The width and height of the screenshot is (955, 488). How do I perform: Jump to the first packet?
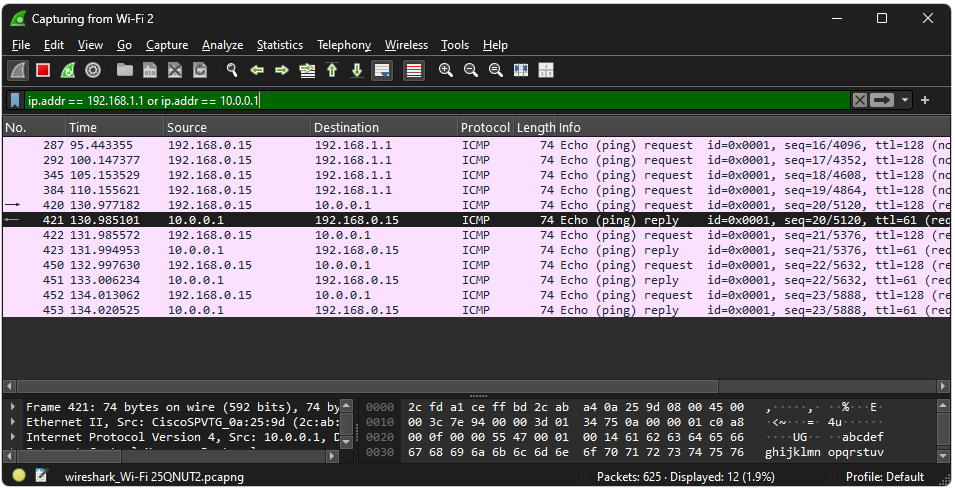pyautogui.click(x=332, y=70)
